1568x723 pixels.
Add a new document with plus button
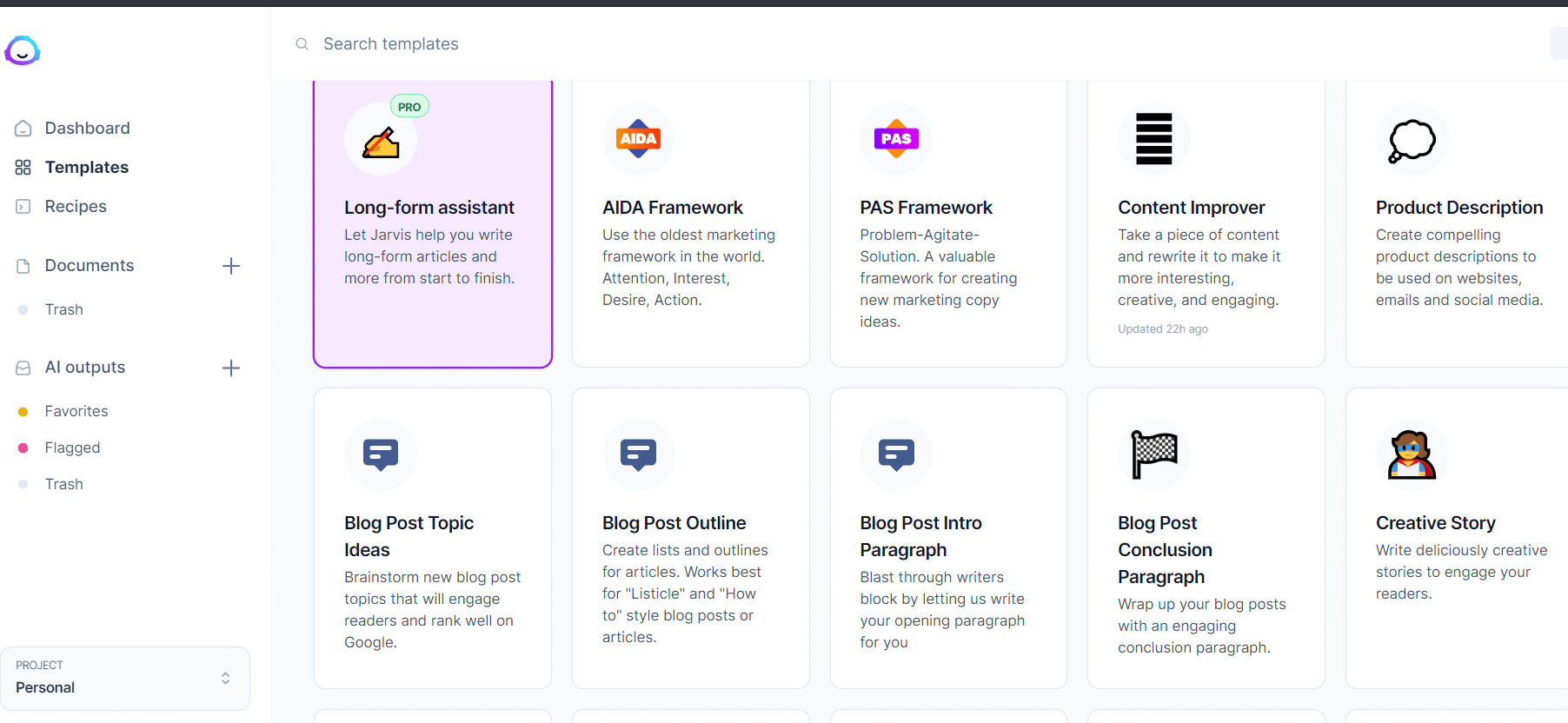tap(231, 266)
